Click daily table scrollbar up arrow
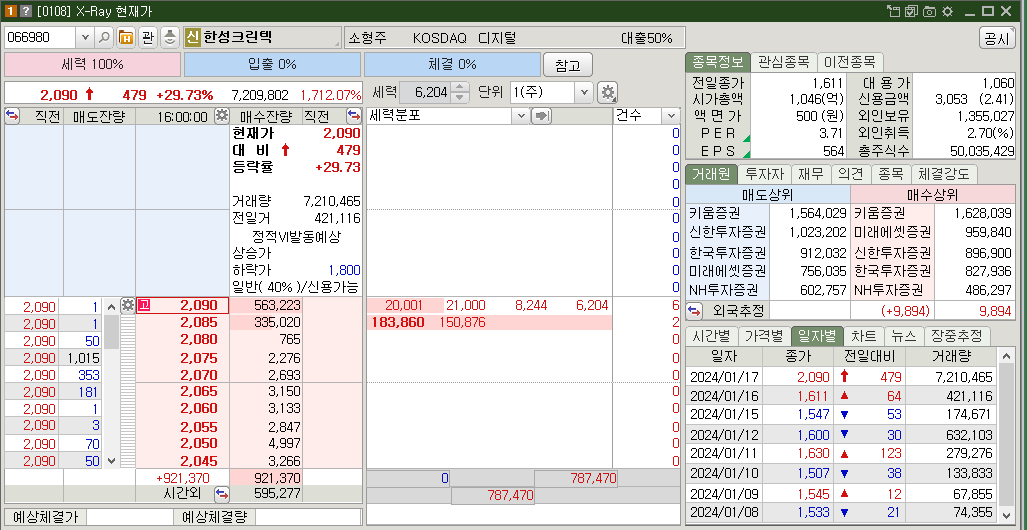The image size is (1027, 530). 1005,356
